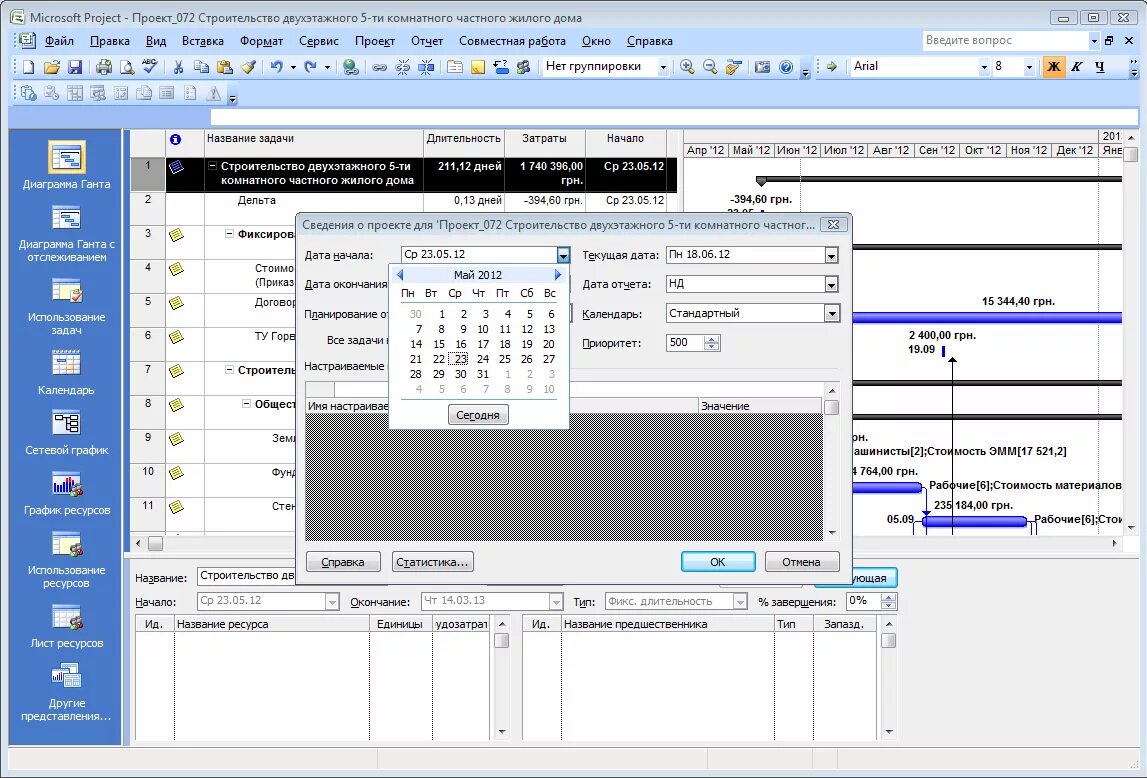Open print preview from the toolbar
The height and width of the screenshot is (778, 1147).
(127, 67)
